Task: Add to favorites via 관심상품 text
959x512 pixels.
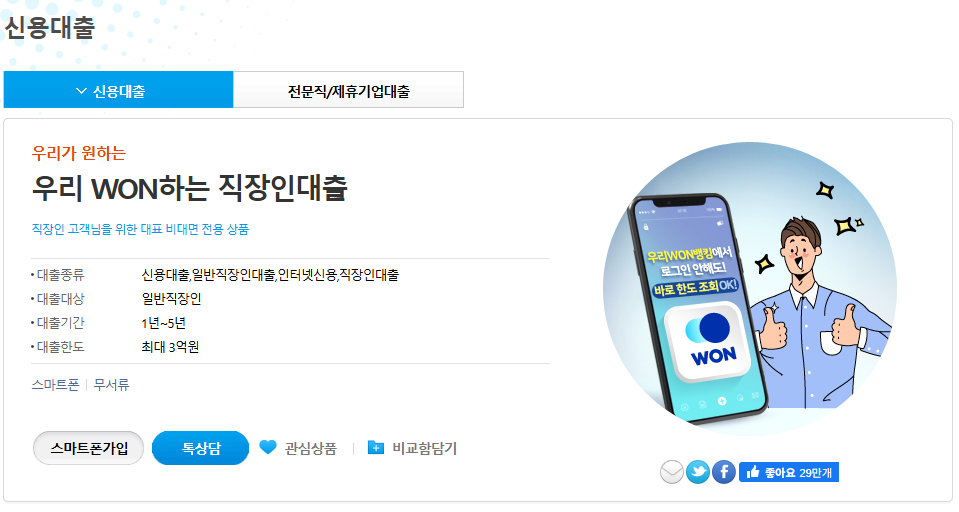Action: click(x=311, y=448)
